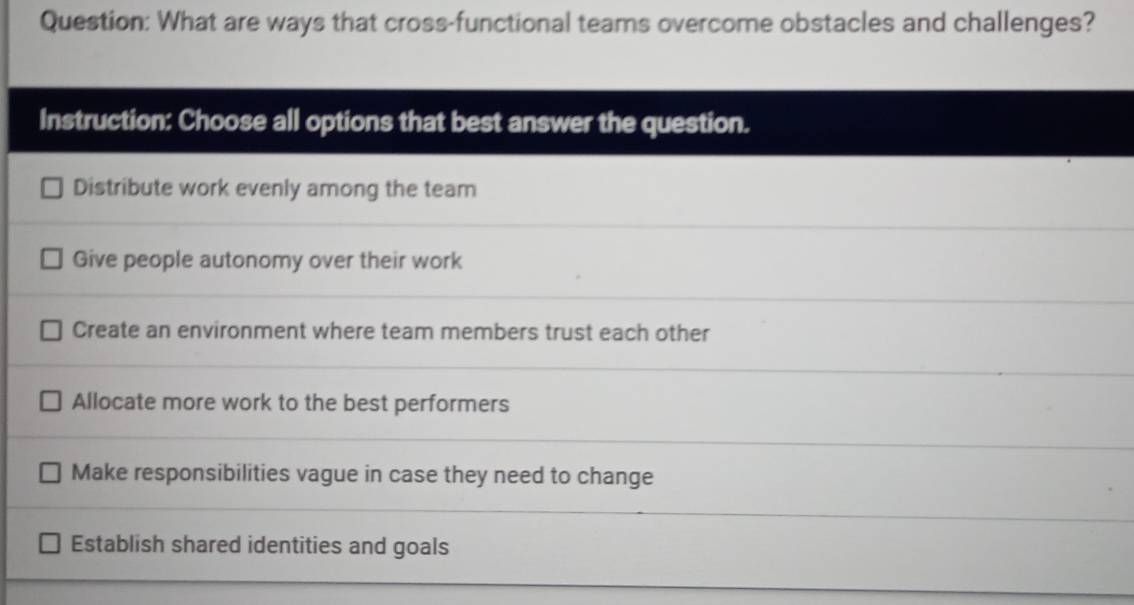1134x605 pixels.
Task: Click the 'Give people autonomy over their work' label
Action: 268,261
